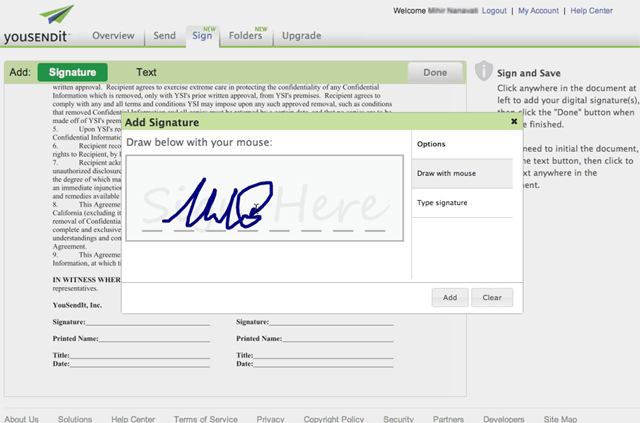This screenshot has height=423, width=640.
Task: Clear the drawn signature
Action: 492,297
